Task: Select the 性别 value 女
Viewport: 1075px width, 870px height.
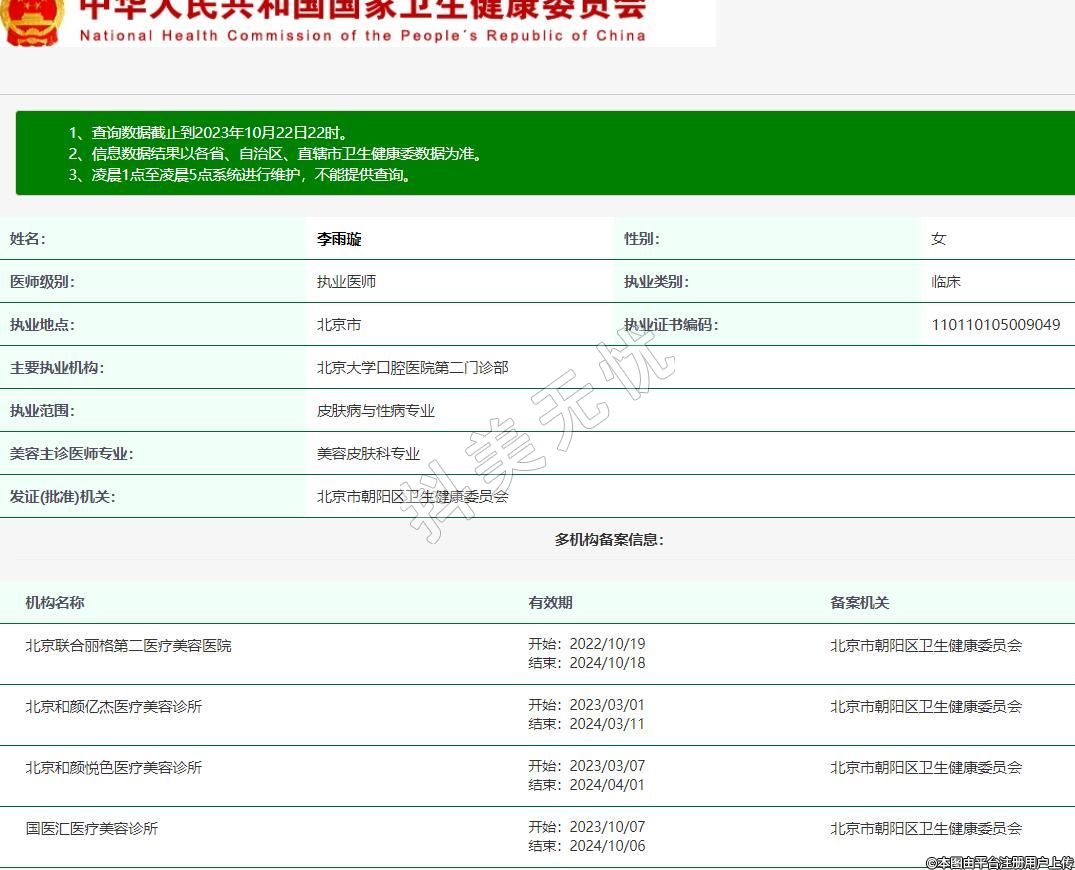Action: click(x=938, y=239)
